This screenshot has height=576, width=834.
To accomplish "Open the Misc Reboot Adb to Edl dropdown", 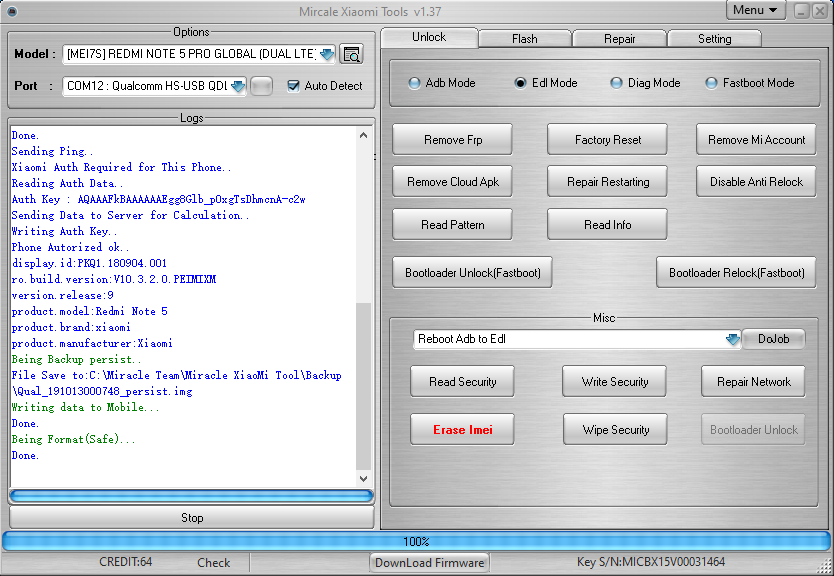I will pos(732,339).
